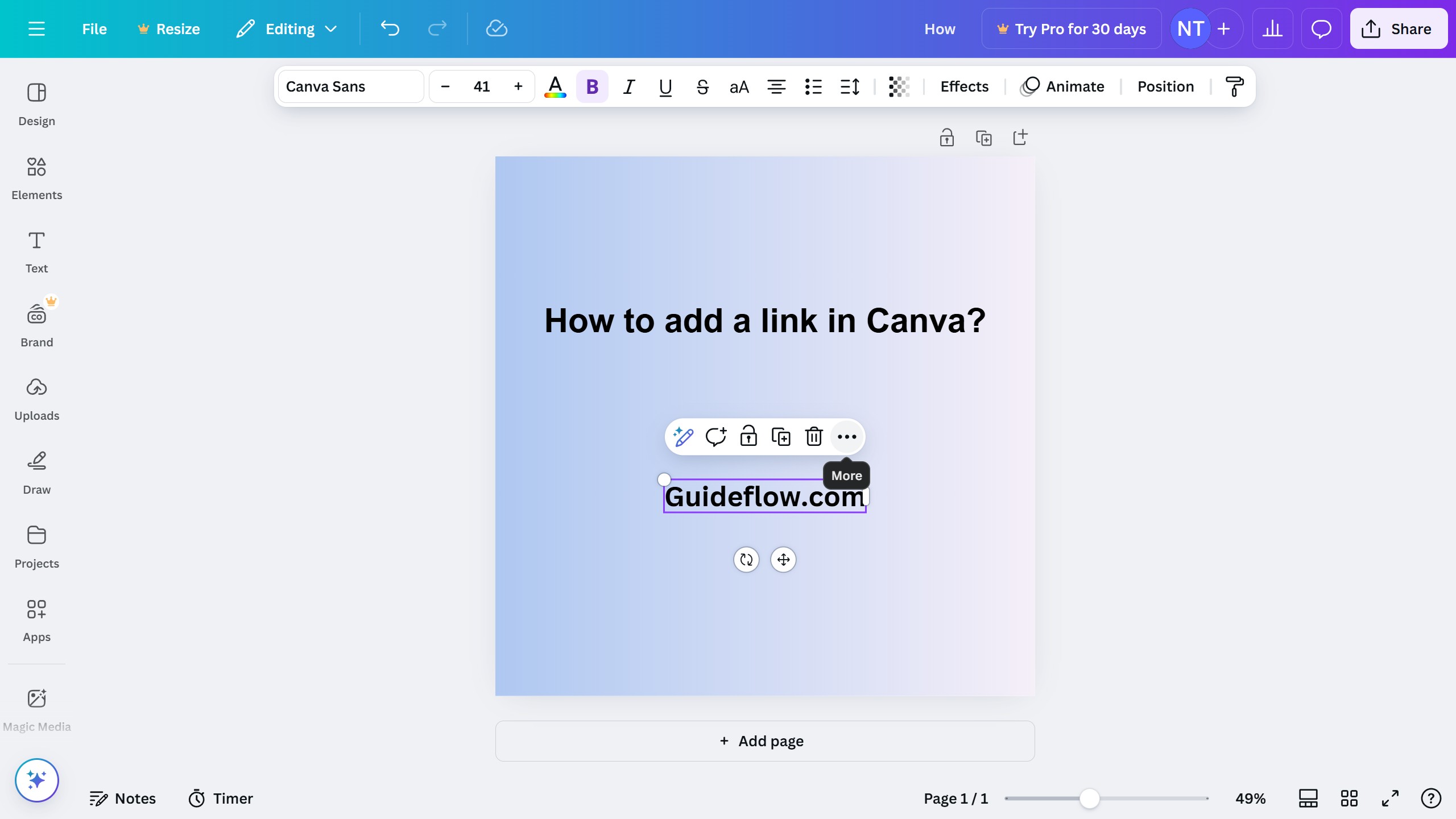Open the transparency checkerboard control
The image size is (1456, 819).
point(899,86)
